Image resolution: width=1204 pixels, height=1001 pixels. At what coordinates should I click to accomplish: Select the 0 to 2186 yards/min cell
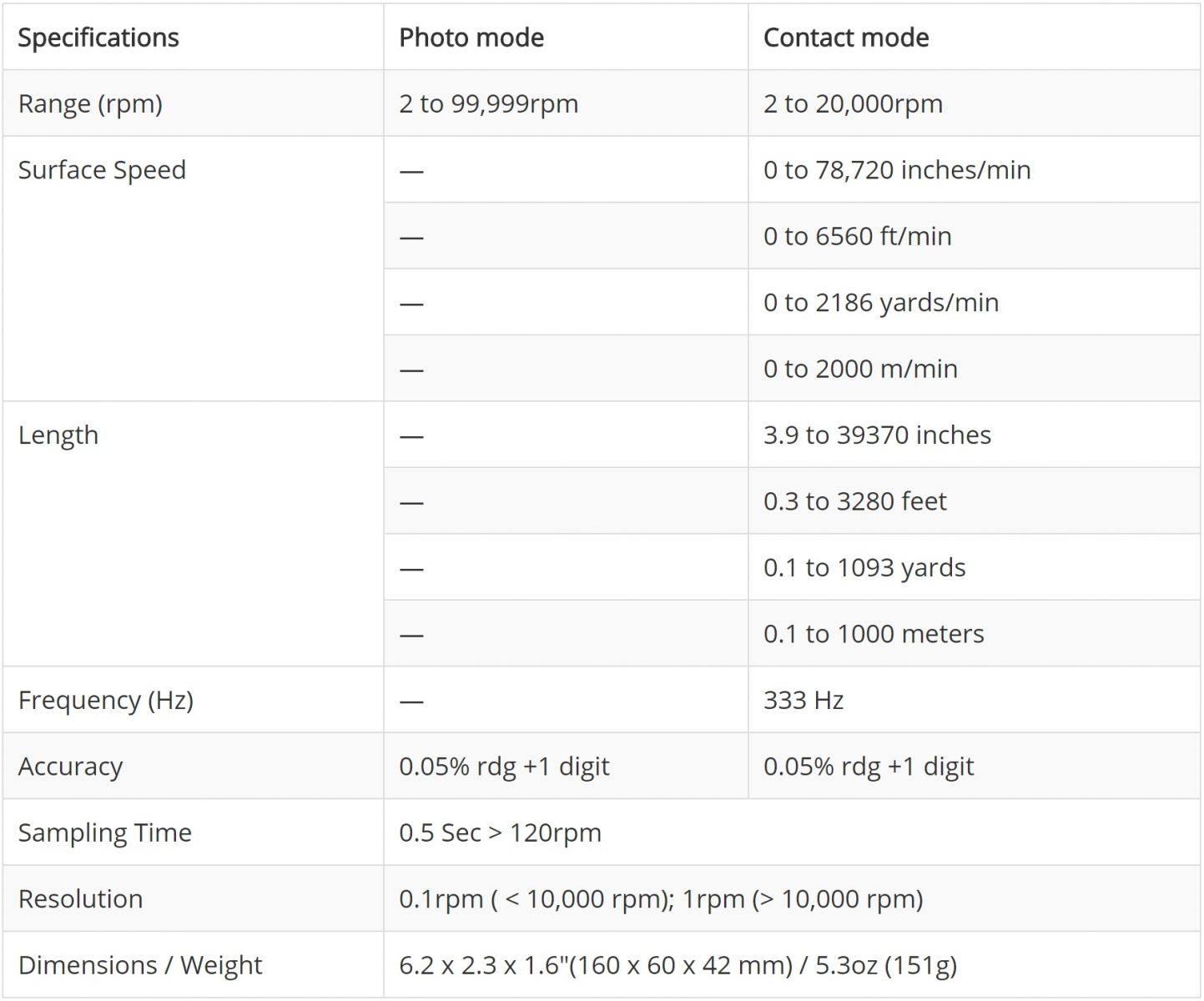[x=880, y=303]
